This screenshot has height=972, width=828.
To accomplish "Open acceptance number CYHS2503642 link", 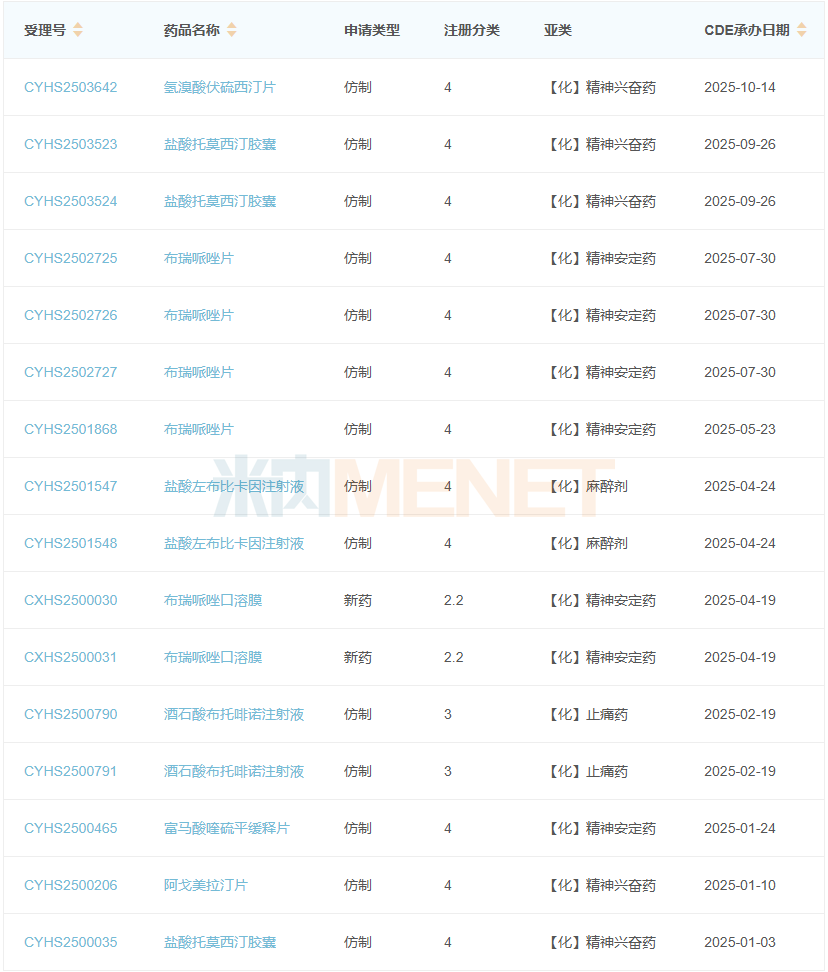I will coord(70,87).
